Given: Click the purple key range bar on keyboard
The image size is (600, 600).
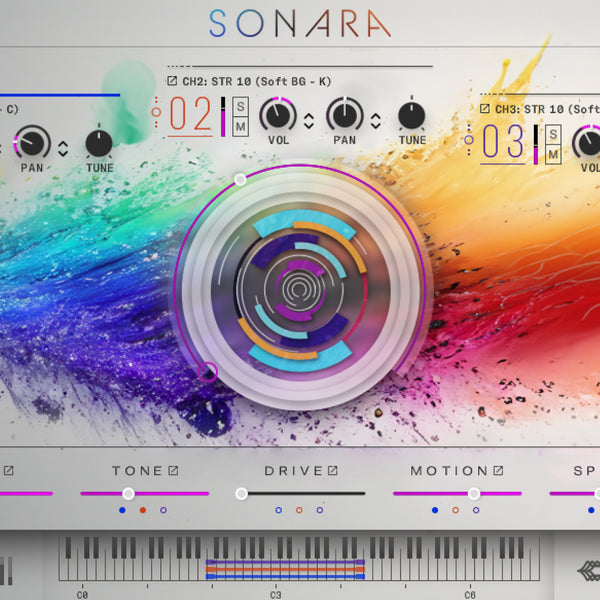Looking at the screenshot, I should [285, 562].
